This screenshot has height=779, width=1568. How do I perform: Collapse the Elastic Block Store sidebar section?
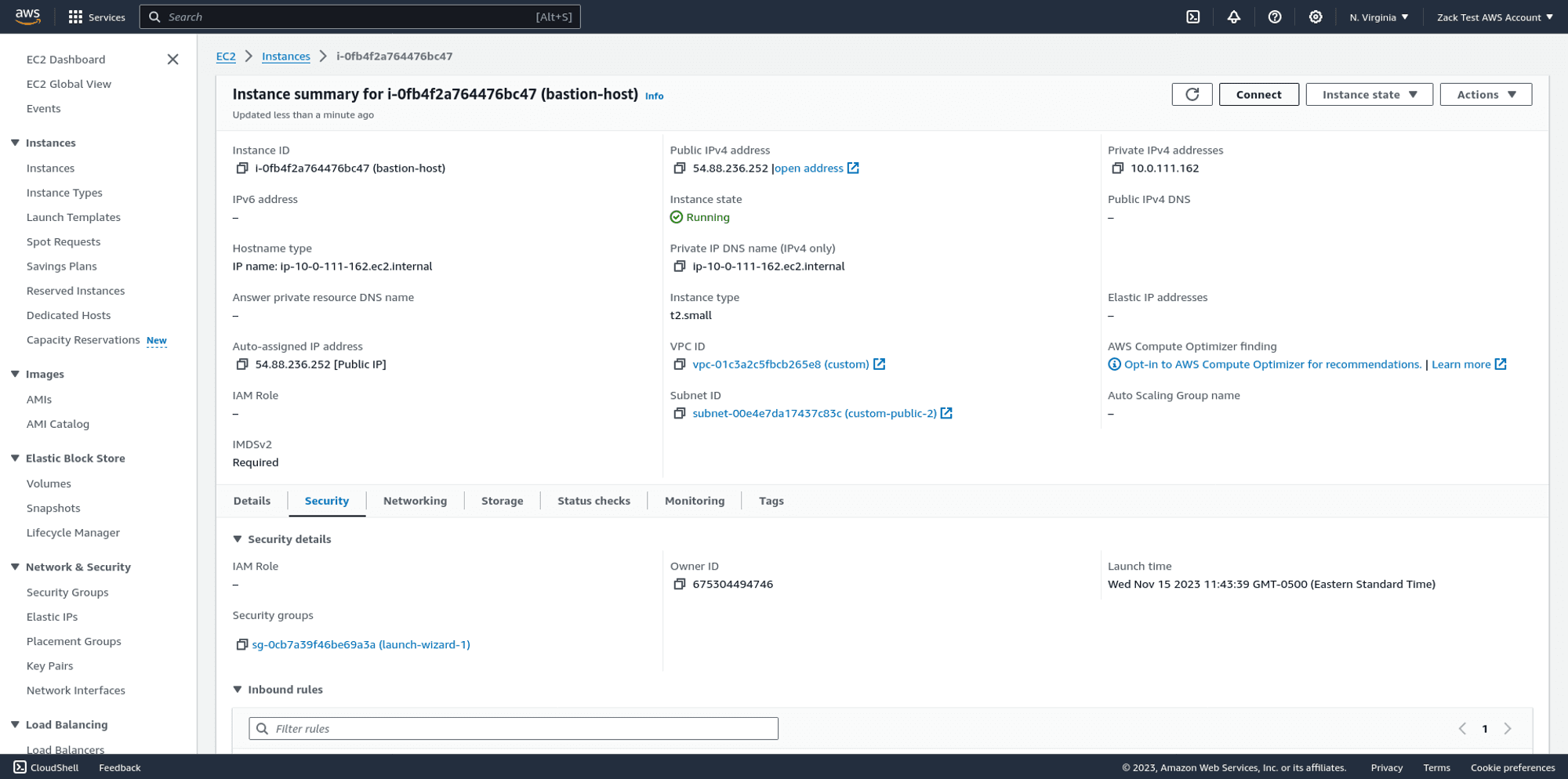coord(13,458)
